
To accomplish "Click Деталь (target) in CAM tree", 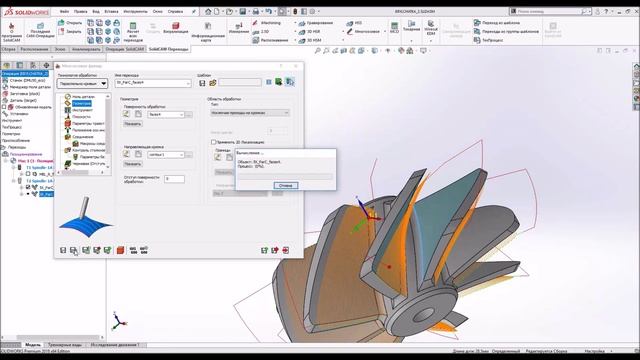I will [23, 100].
